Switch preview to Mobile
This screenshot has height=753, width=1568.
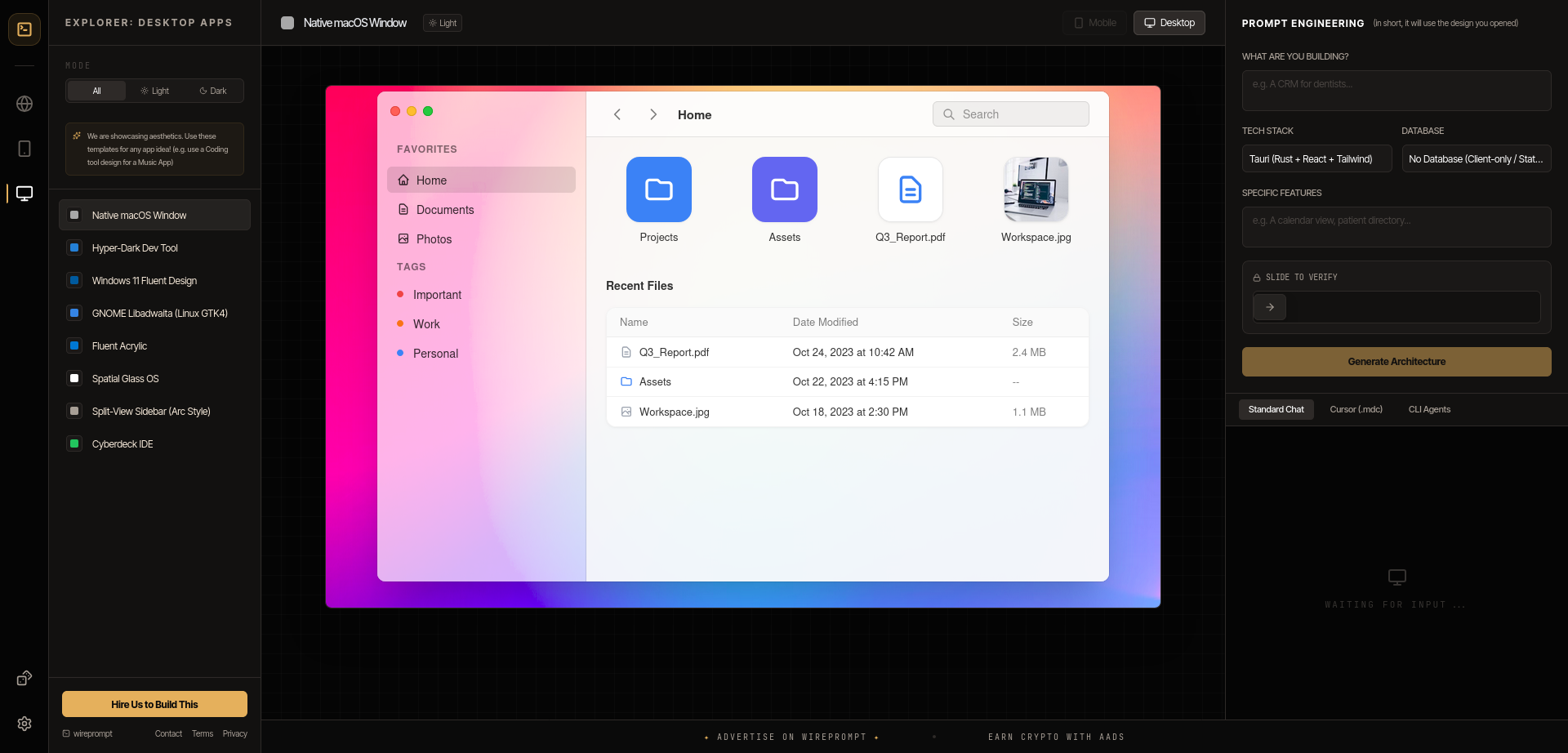[1095, 23]
